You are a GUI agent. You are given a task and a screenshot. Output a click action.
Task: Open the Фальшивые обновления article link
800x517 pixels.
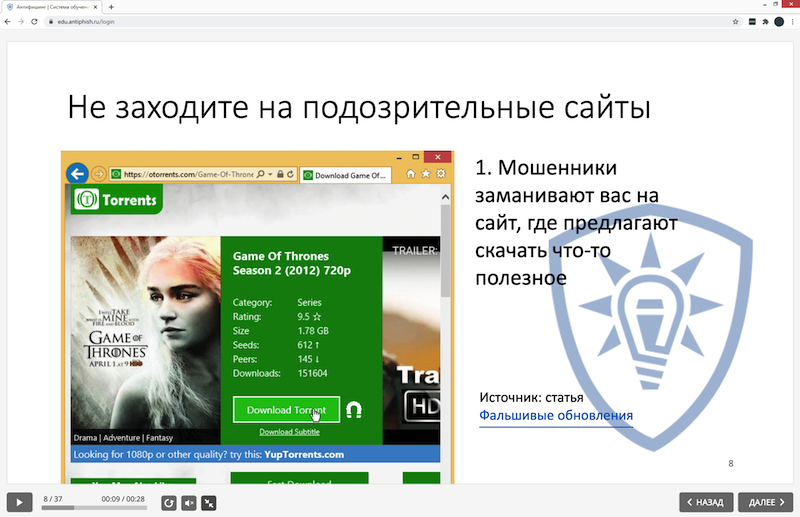pyautogui.click(x=556, y=415)
